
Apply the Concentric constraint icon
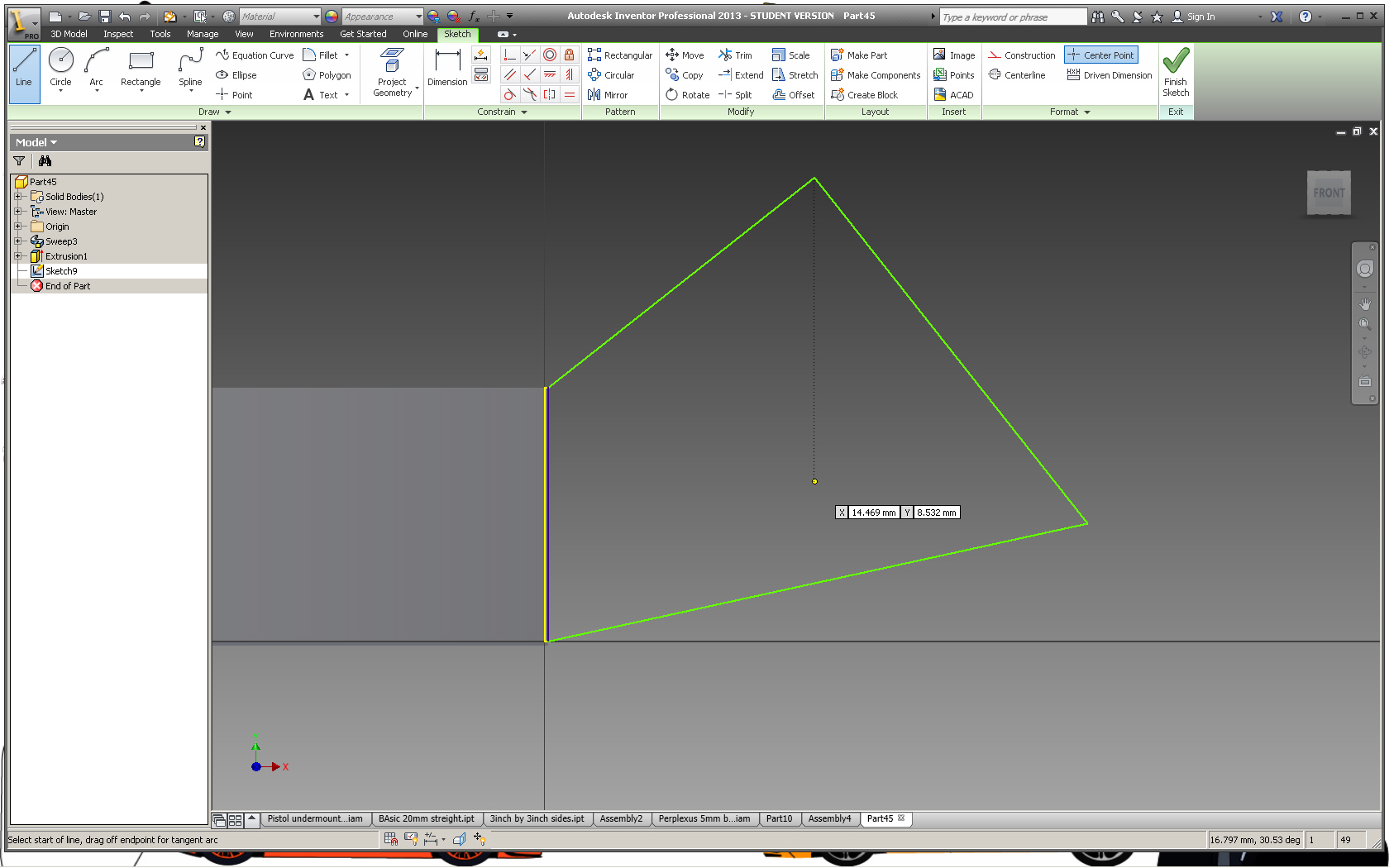point(550,55)
